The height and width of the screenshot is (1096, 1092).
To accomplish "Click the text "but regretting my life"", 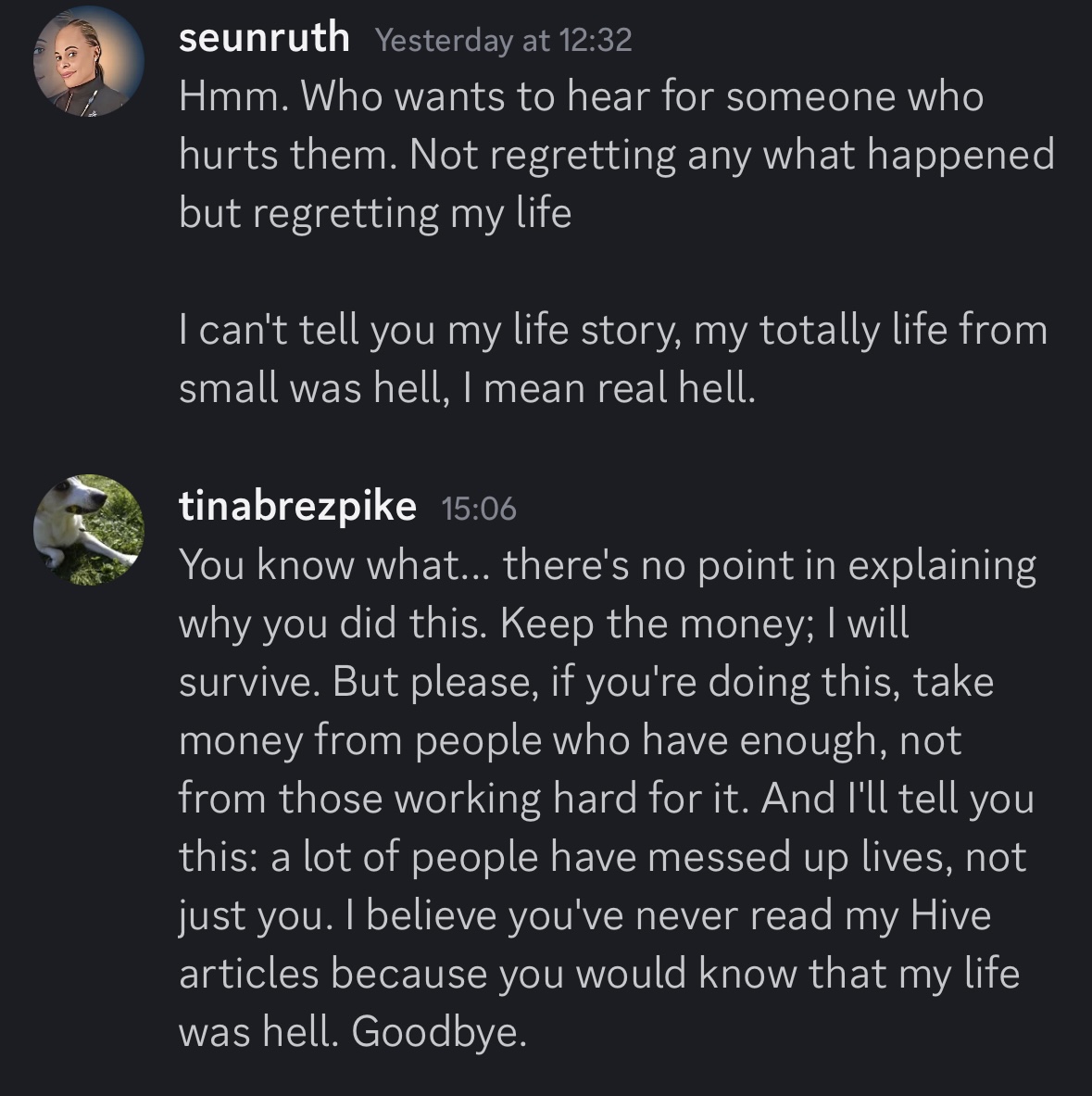I will pyautogui.click(x=375, y=213).
